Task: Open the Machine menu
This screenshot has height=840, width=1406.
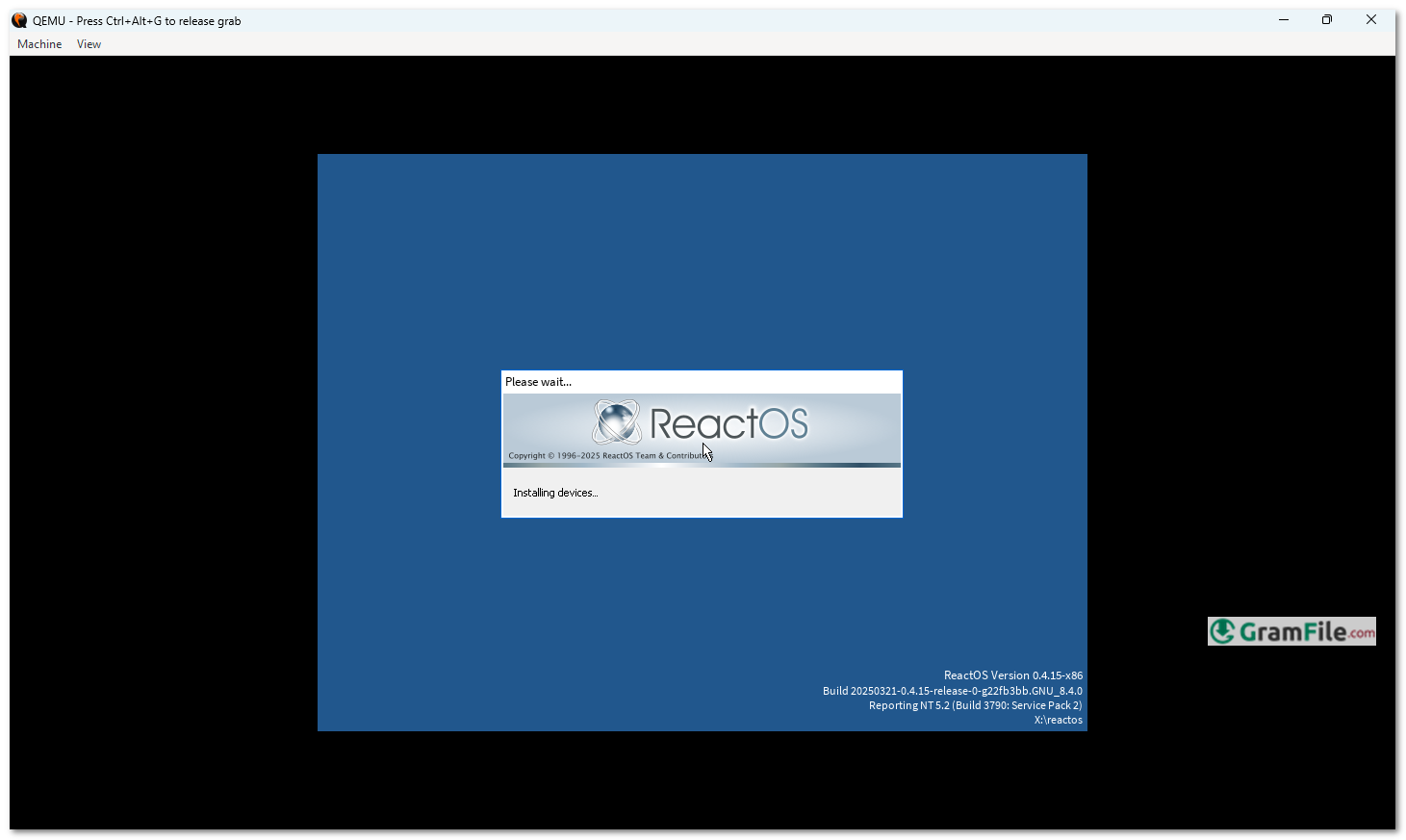Action: (x=39, y=44)
